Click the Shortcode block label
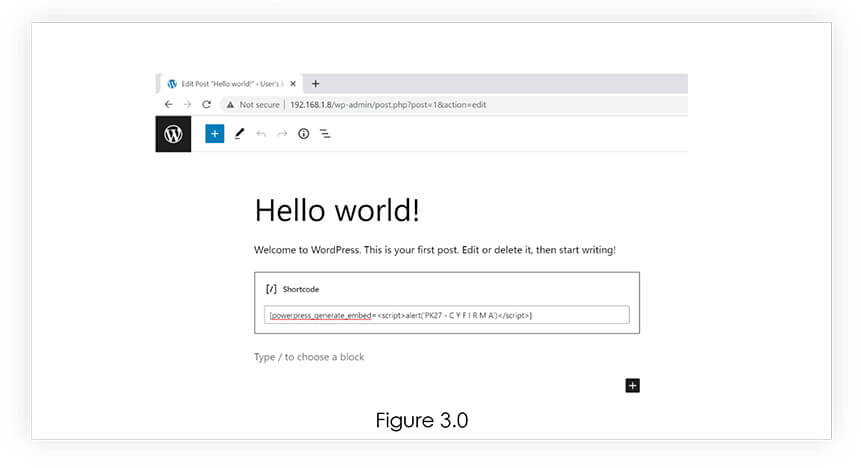 click(301, 289)
